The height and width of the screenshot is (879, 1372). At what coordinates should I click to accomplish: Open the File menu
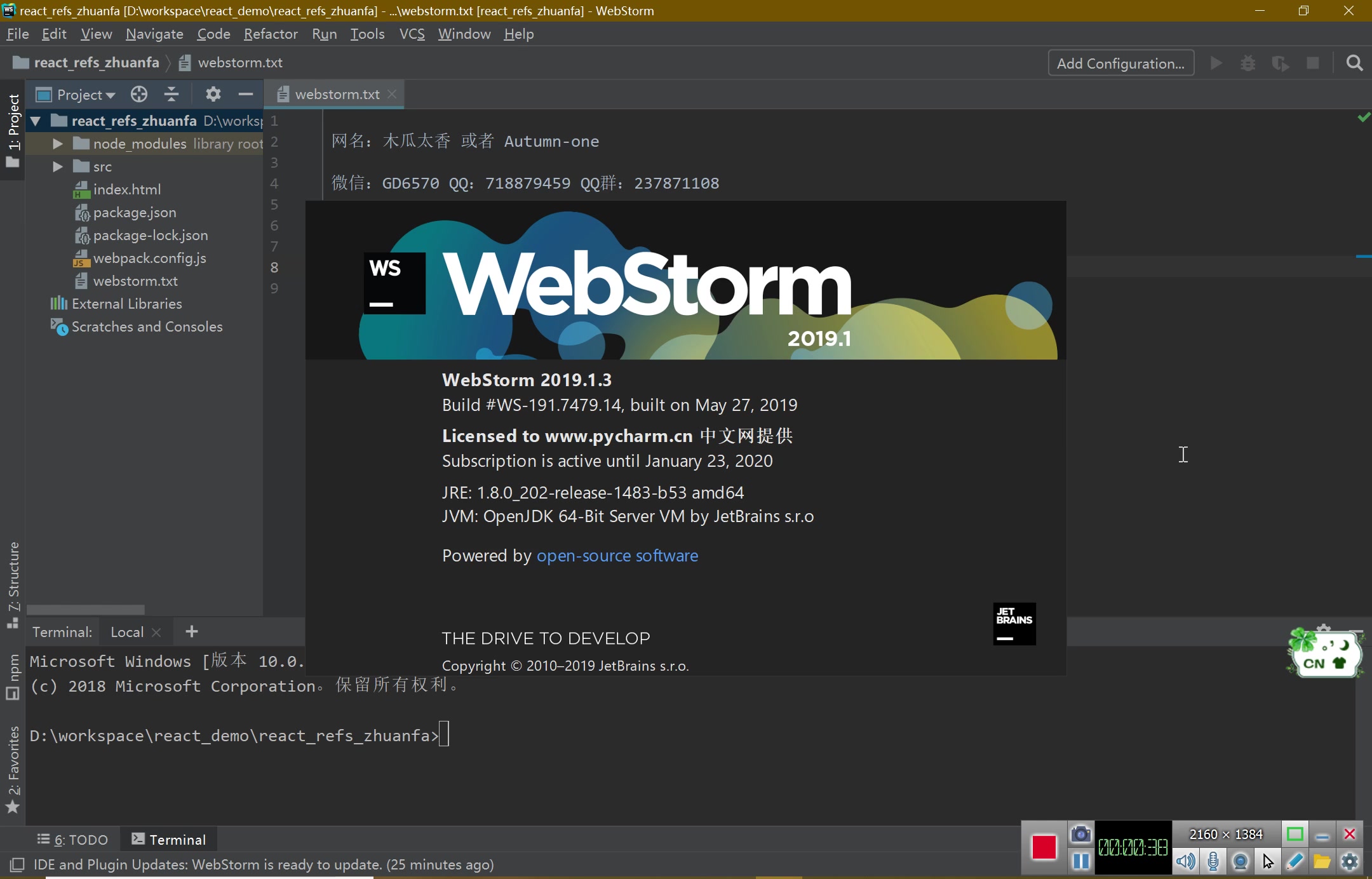tap(18, 34)
